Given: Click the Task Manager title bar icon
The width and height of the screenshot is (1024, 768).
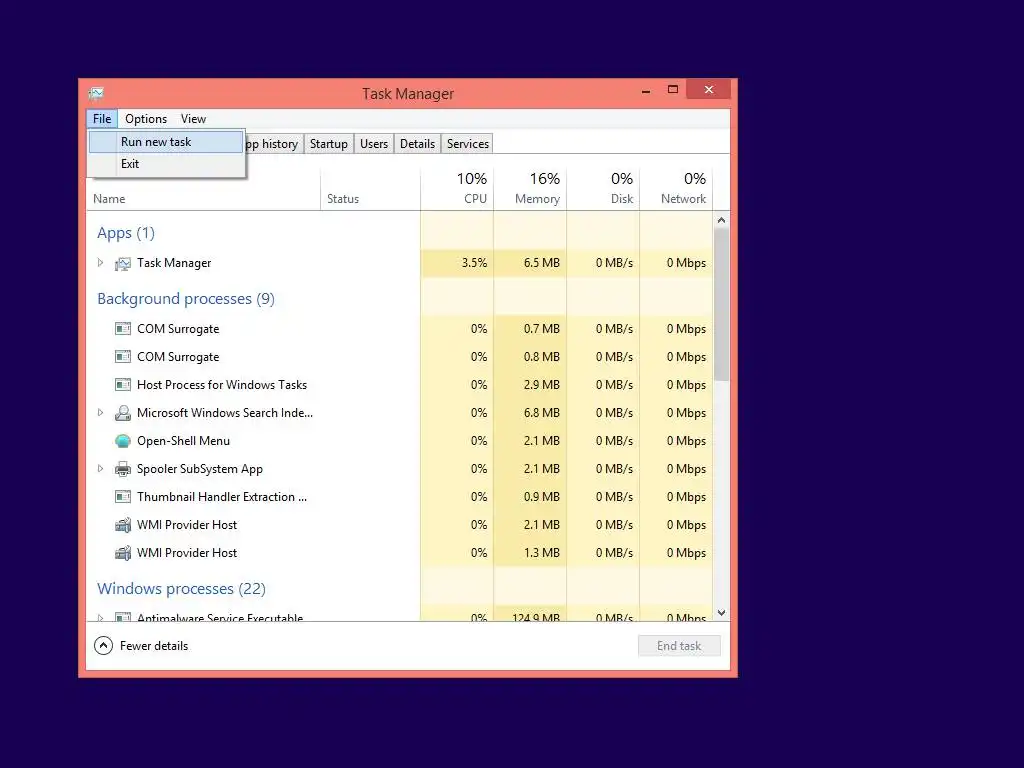Looking at the screenshot, I should pos(96,93).
